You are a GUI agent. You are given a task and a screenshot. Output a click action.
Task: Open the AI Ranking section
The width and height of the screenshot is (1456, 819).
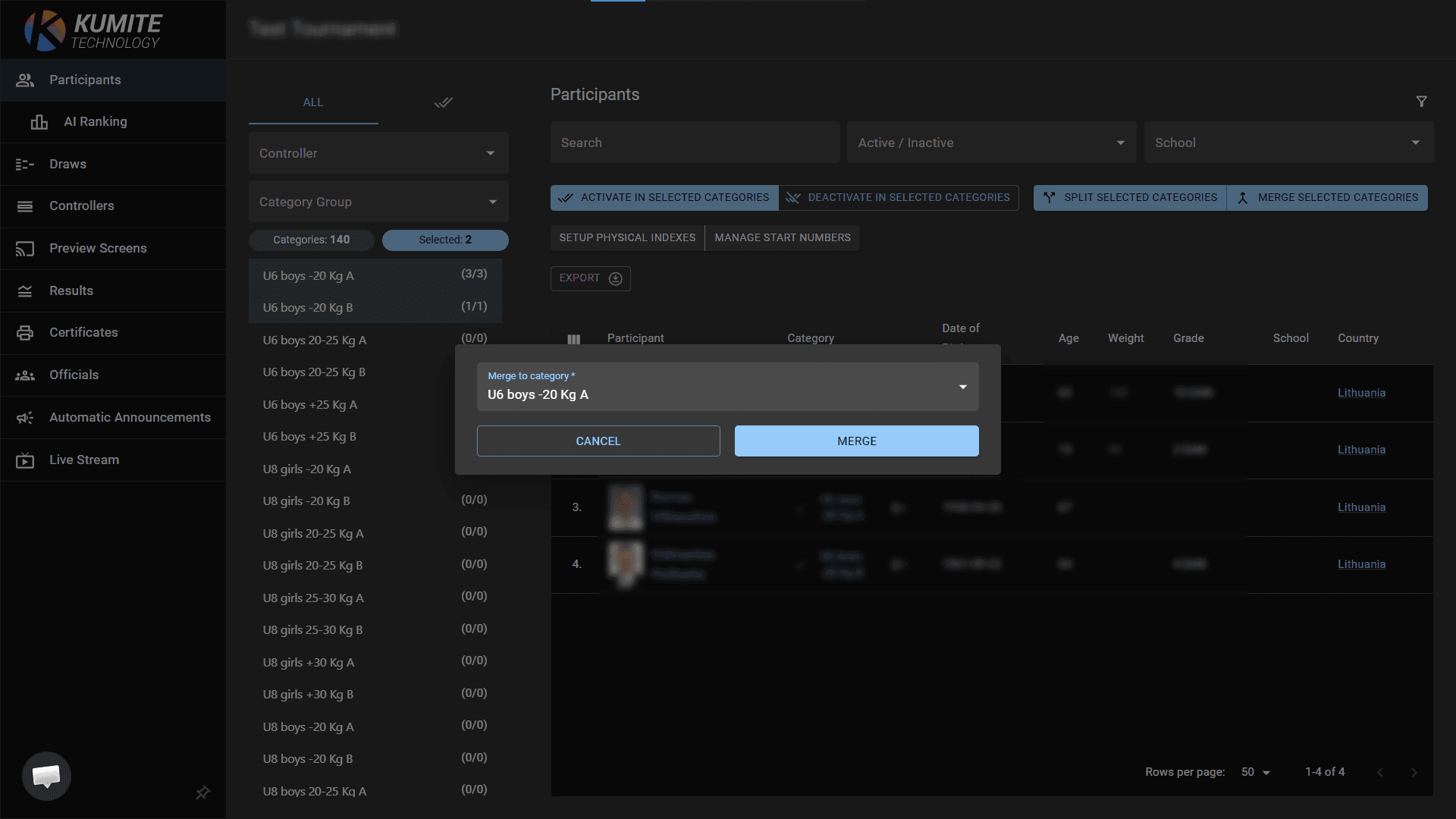(x=96, y=121)
